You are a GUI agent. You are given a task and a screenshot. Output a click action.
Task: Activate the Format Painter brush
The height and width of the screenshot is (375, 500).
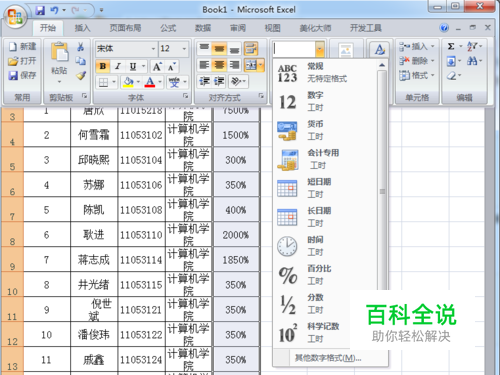(x=80, y=76)
